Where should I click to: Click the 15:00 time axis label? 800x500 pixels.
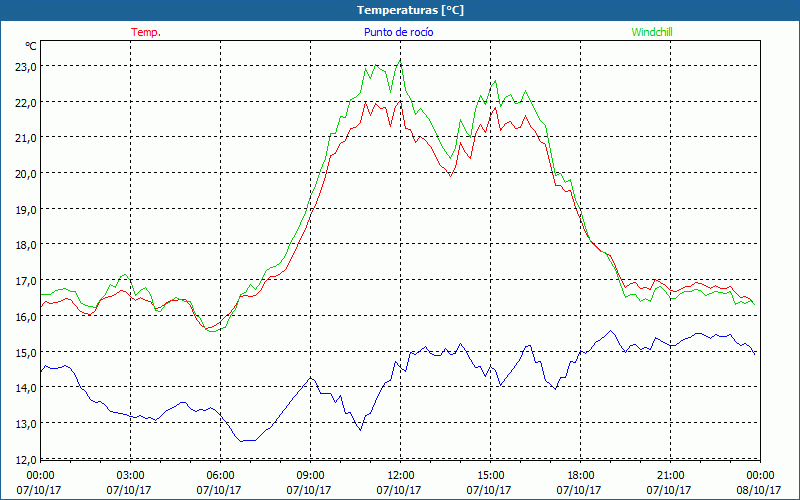pos(490,476)
